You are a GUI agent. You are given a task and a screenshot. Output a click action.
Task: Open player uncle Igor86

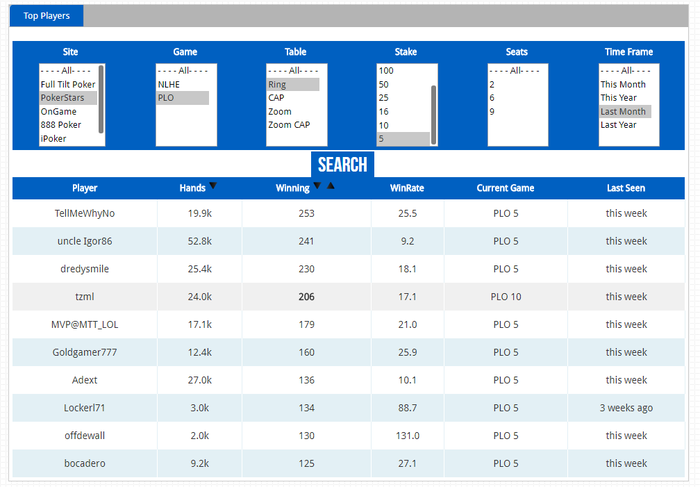coord(85,241)
